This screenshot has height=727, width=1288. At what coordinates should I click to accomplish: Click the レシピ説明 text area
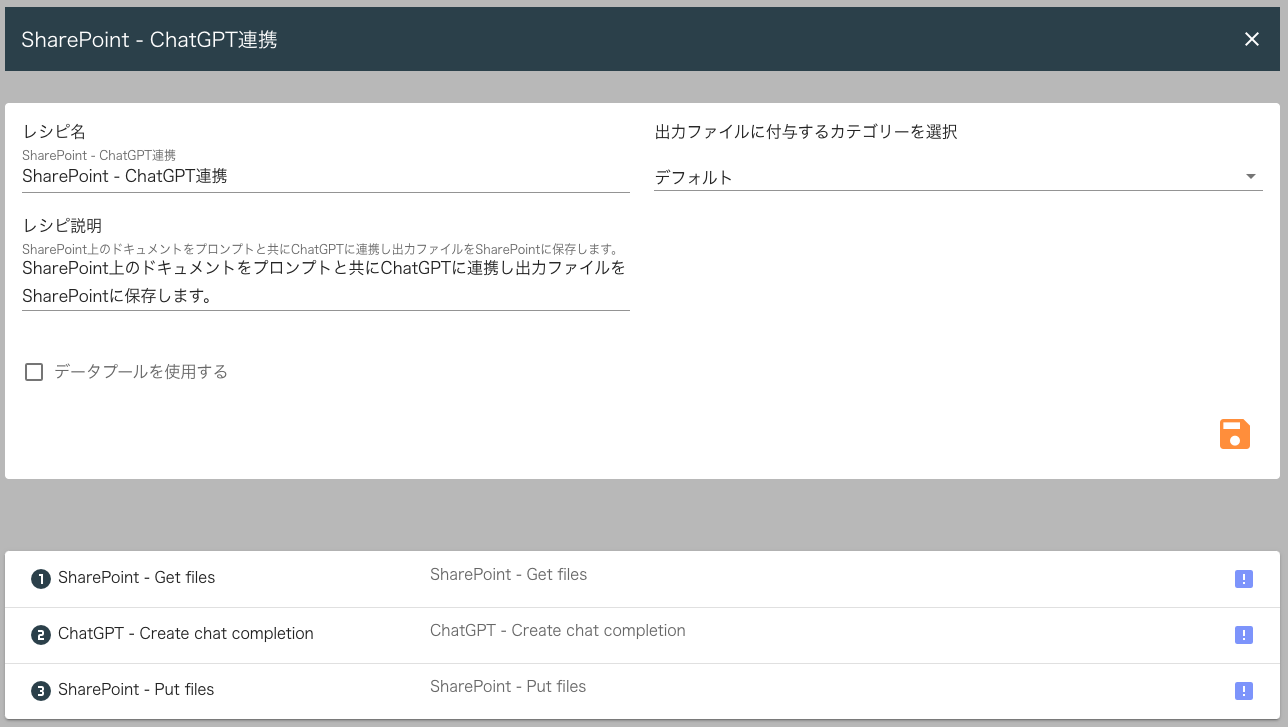click(326, 283)
